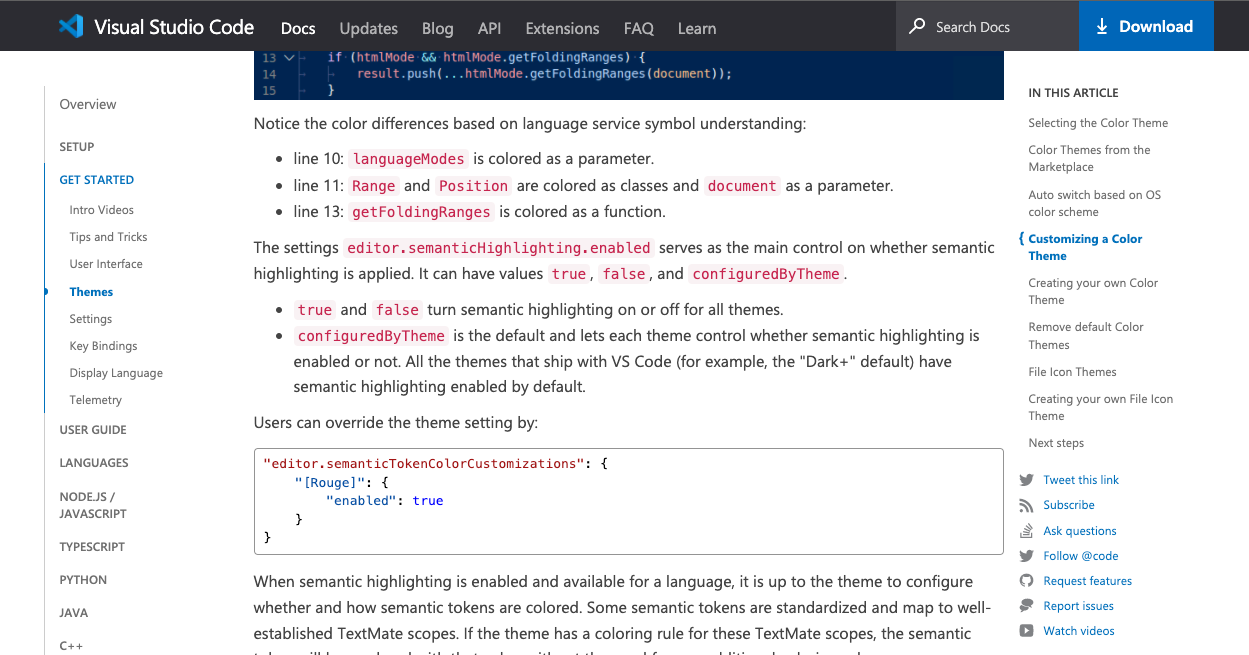Click the comment icon beside Report issues
Screen dimensions: 1249x655
(1026, 606)
